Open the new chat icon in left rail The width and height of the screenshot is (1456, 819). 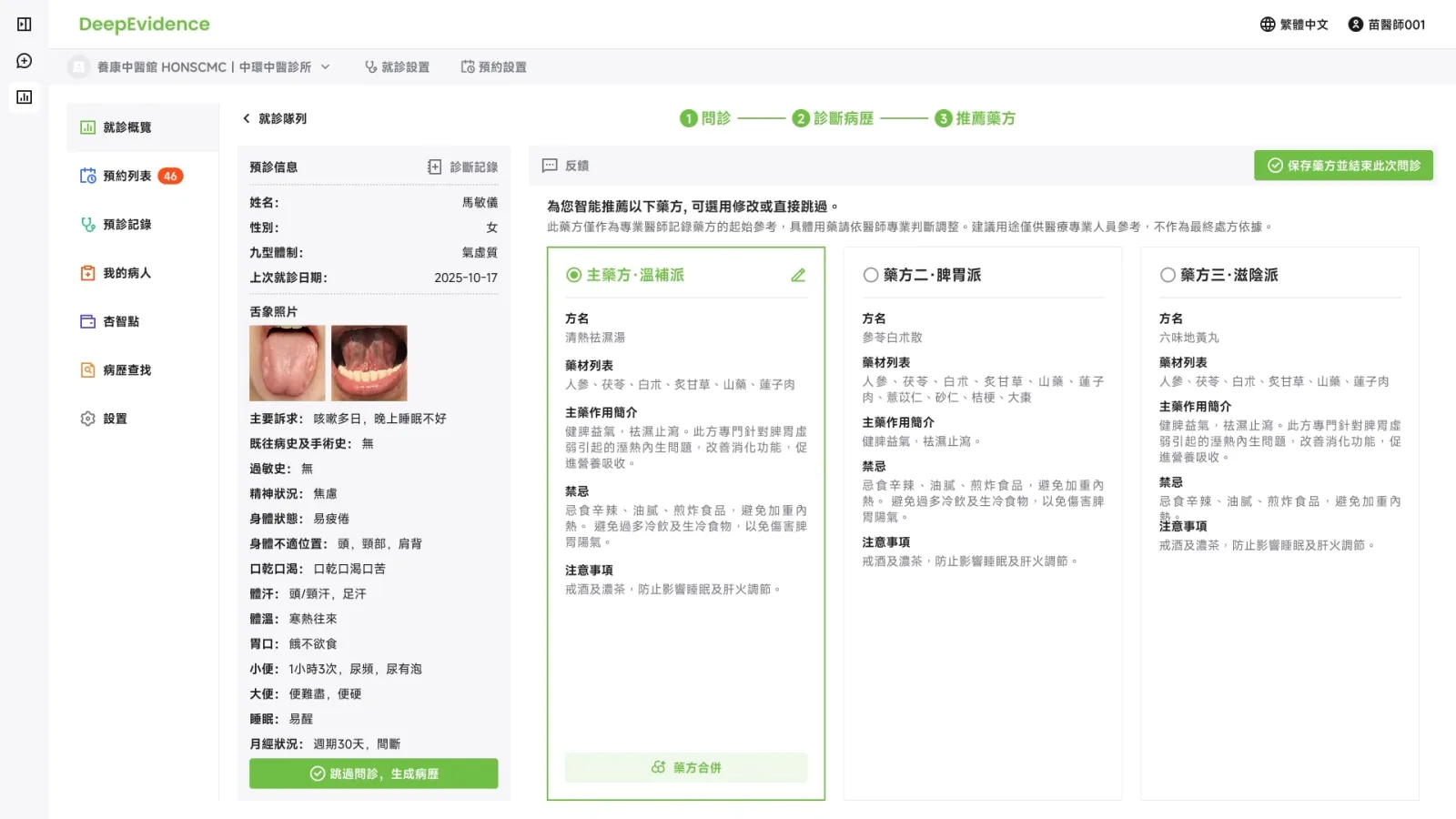pos(25,61)
